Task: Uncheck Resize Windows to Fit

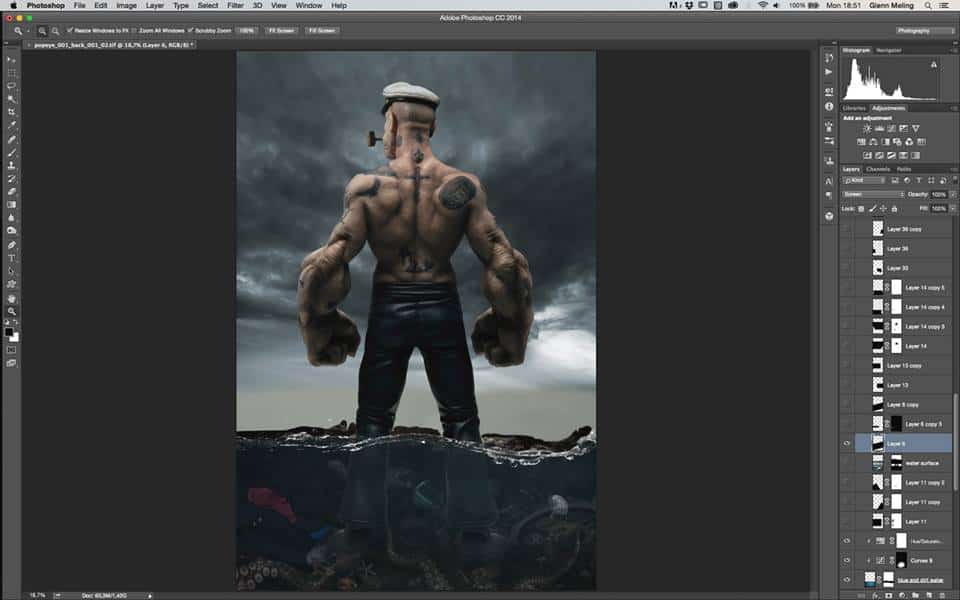Action: pyautogui.click(x=70, y=31)
